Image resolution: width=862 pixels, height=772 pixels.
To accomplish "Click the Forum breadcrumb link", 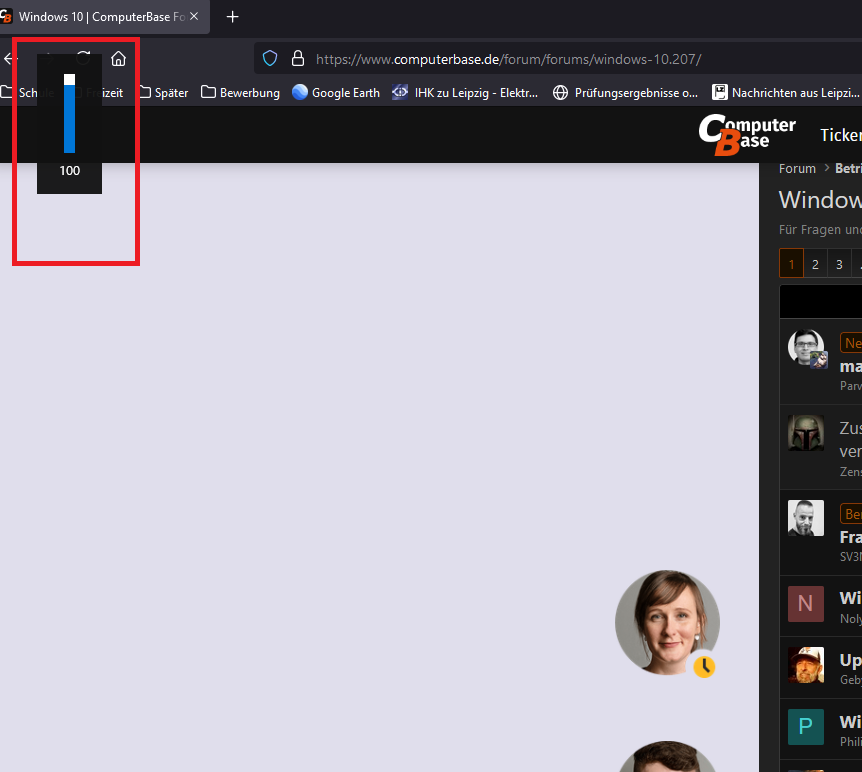I will 797,169.
